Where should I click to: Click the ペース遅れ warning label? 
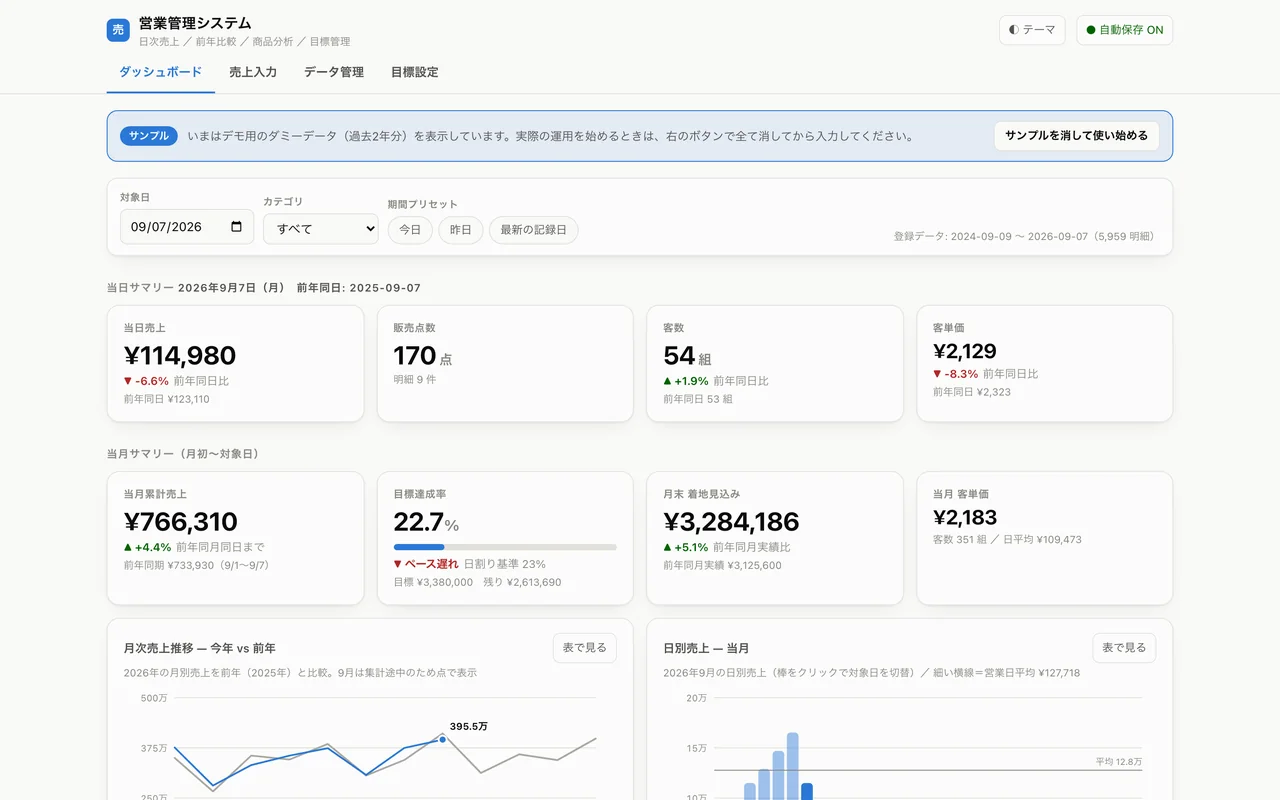[x=425, y=564]
